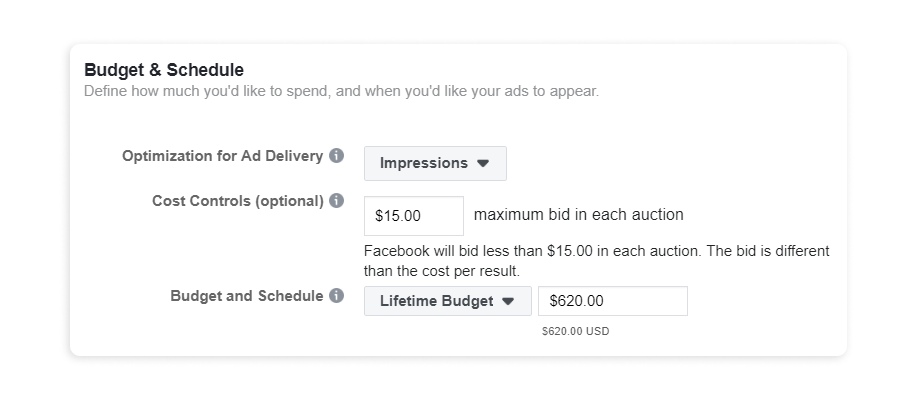Click info icon beside Budget and Schedule label
Screen dimensions: 911x409
336,296
